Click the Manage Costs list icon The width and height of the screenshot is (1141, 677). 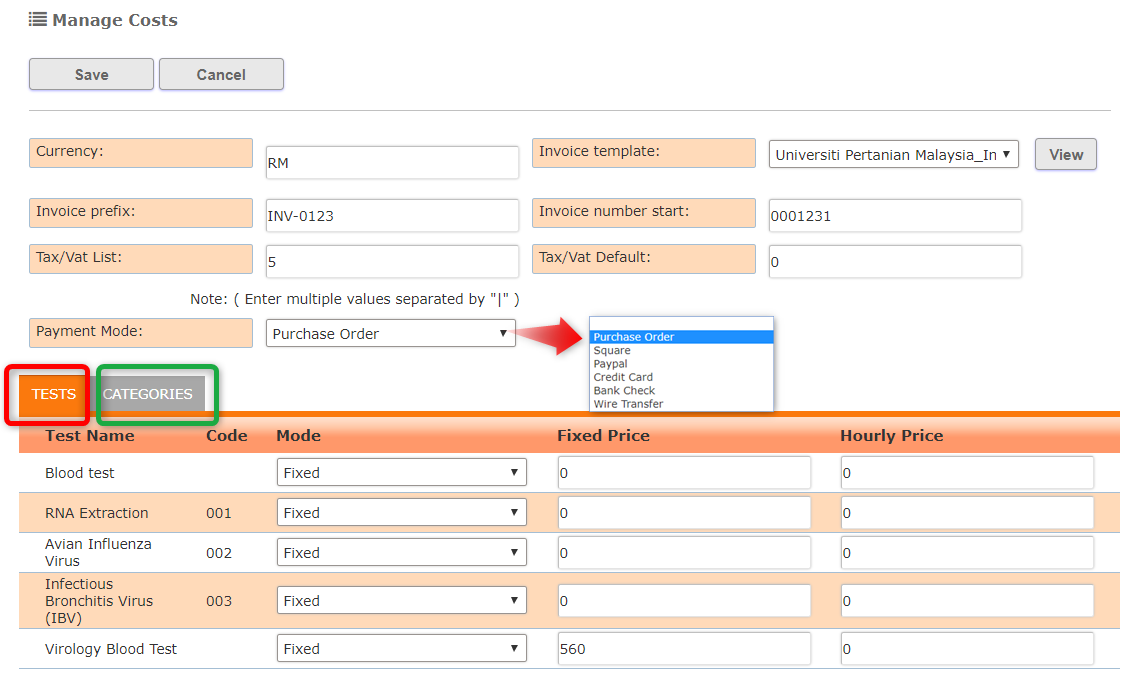tap(38, 20)
